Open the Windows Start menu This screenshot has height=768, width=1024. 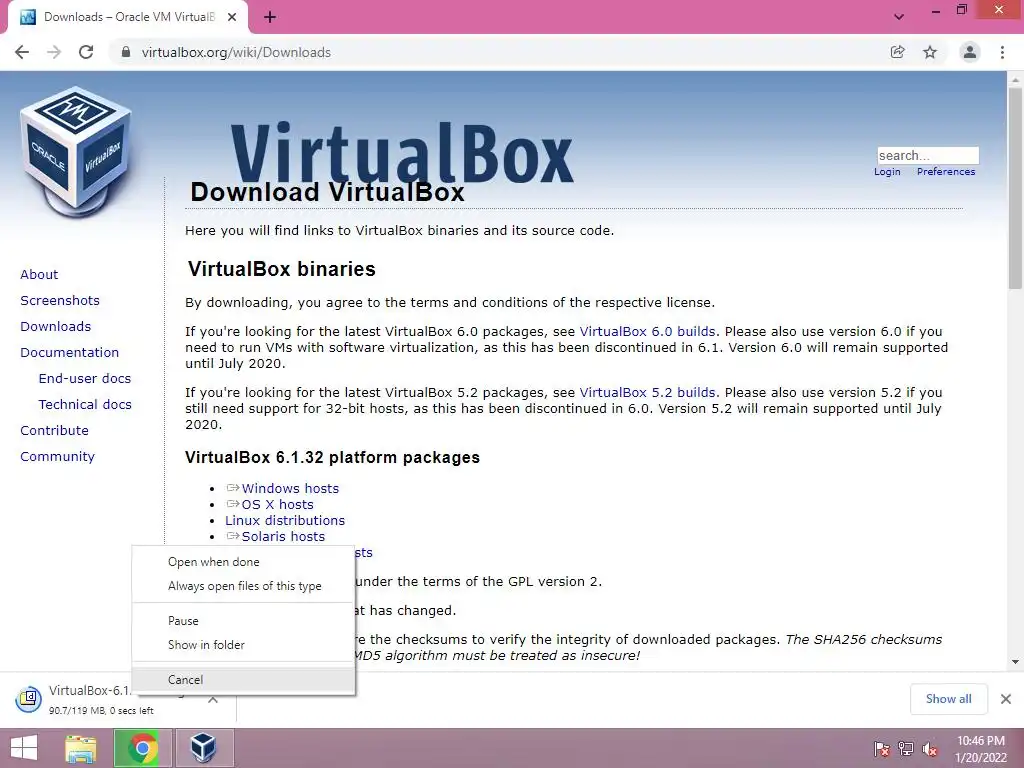coord(24,748)
